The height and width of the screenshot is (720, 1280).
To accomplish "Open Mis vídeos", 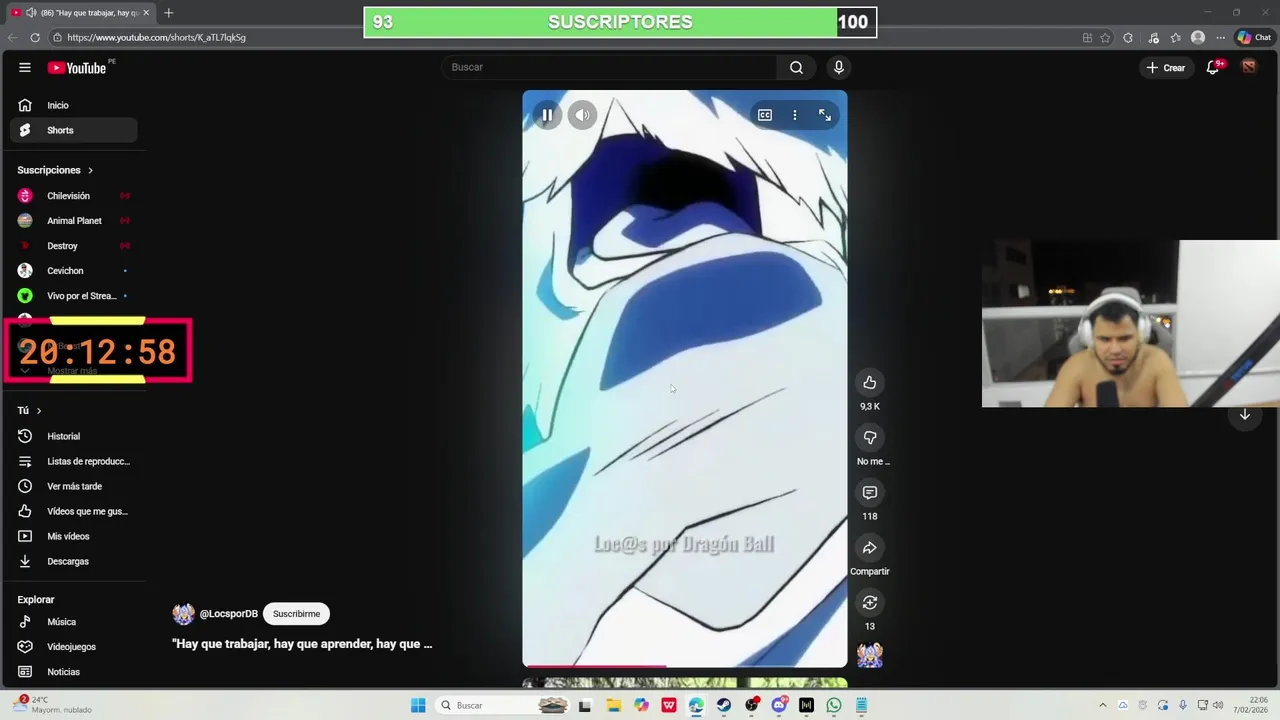I will tap(74, 536).
